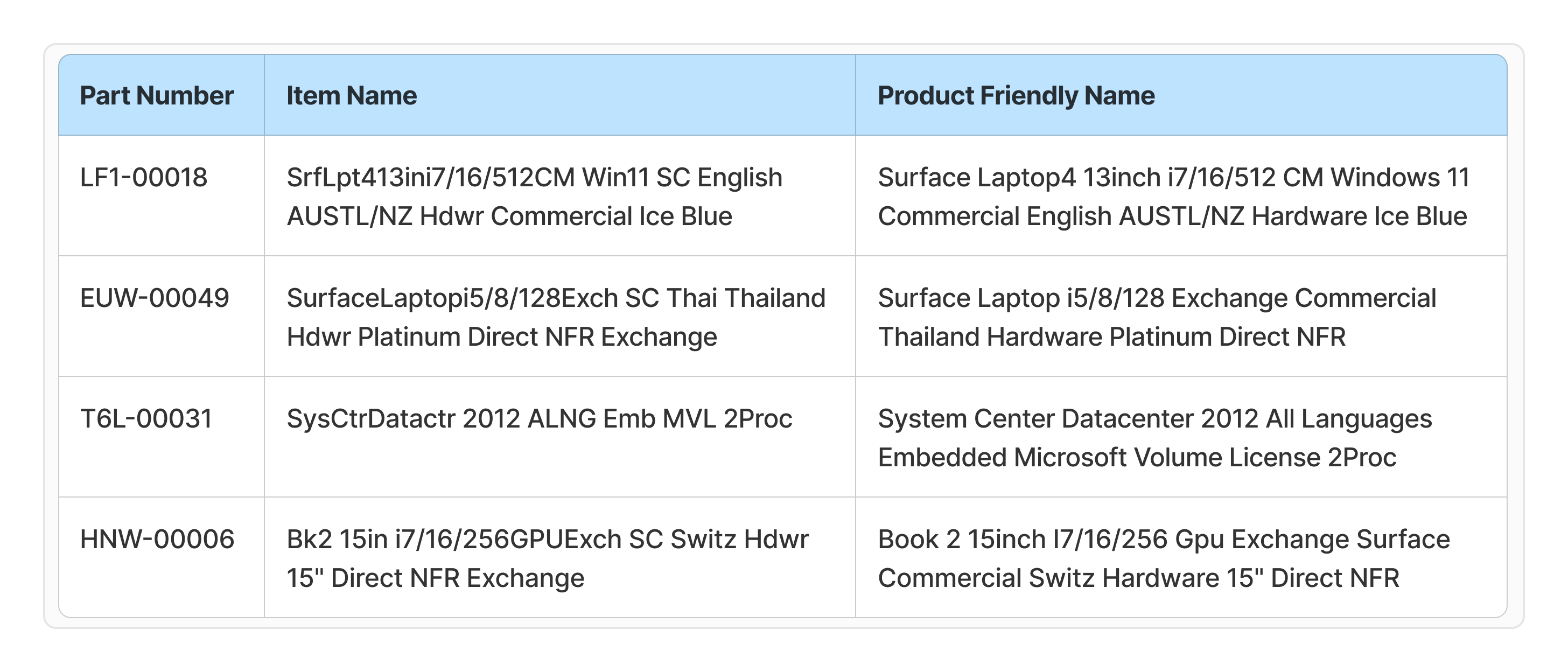
Task: Click "Hdwr Platinum Direct NFR Exchange" text line
Action: 501,337
